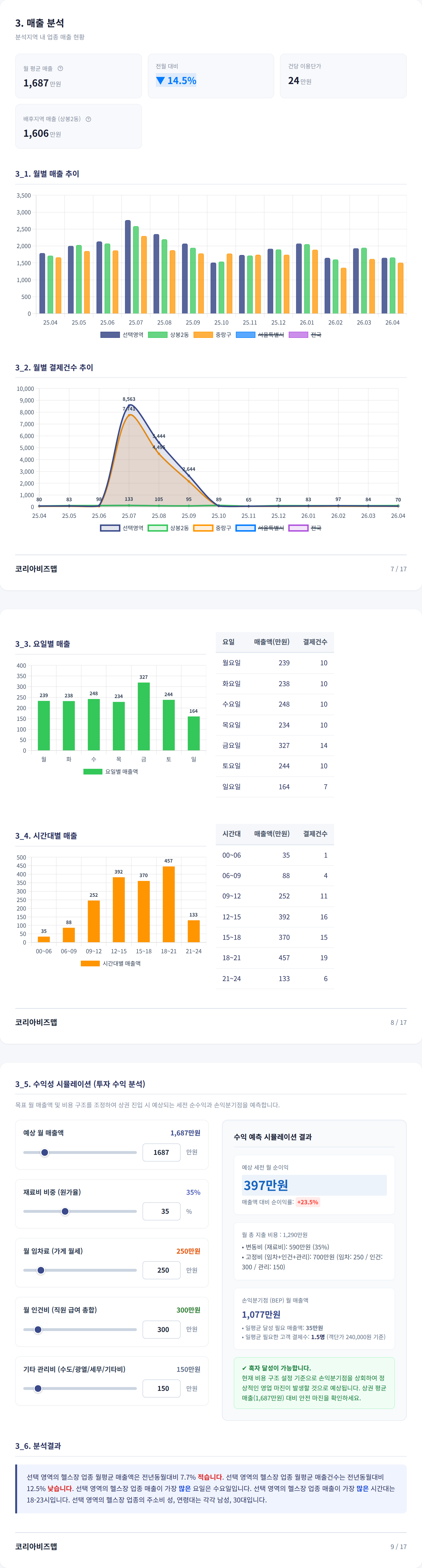Click the 수익 예측 시뮬레이션 결과 title
The height and width of the screenshot is (1568, 422).
[273, 1137]
